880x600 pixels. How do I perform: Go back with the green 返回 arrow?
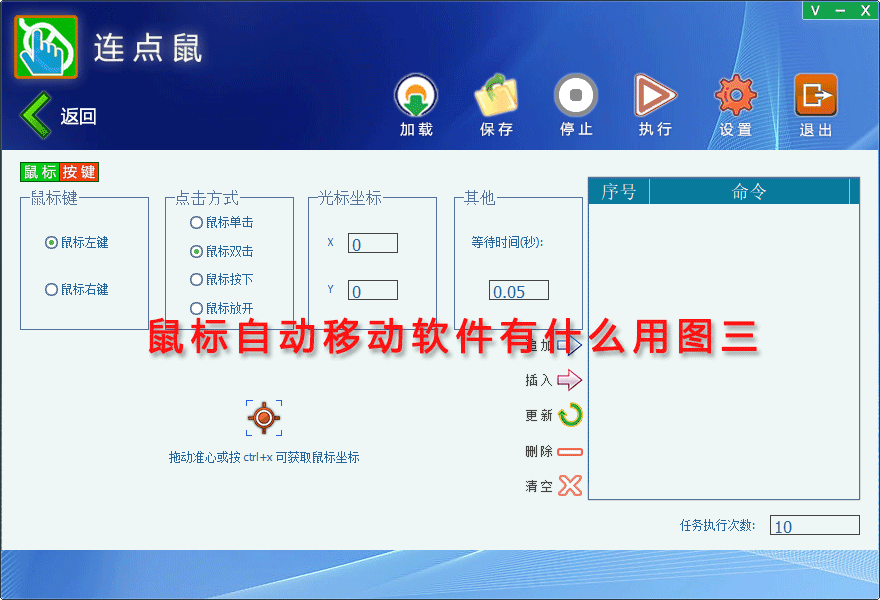tap(36, 116)
